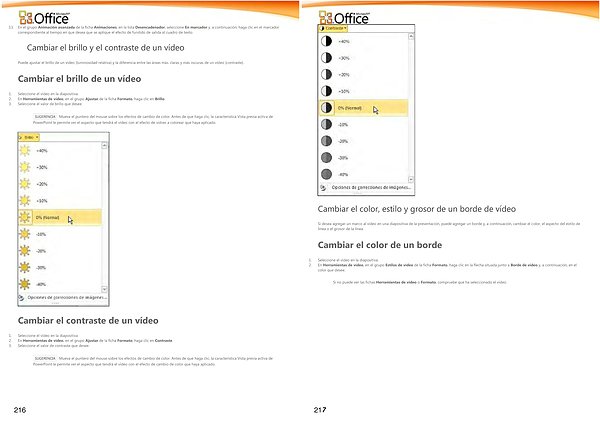This screenshot has height=424, width=600.
Task: Select the -40% brightness sun icon
Action: [x=25, y=284]
